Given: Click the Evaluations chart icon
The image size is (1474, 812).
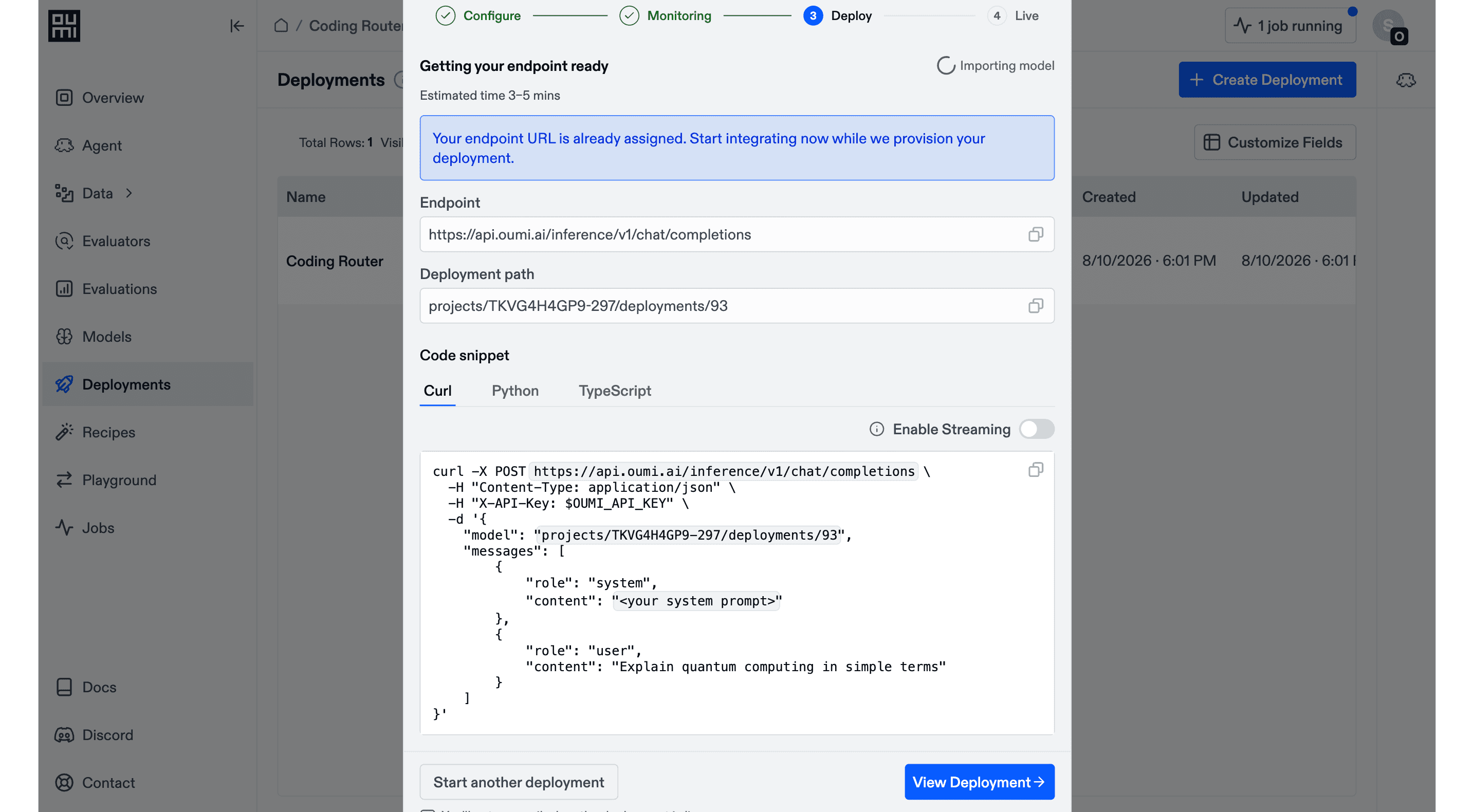Looking at the screenshot, I should 64,289.
